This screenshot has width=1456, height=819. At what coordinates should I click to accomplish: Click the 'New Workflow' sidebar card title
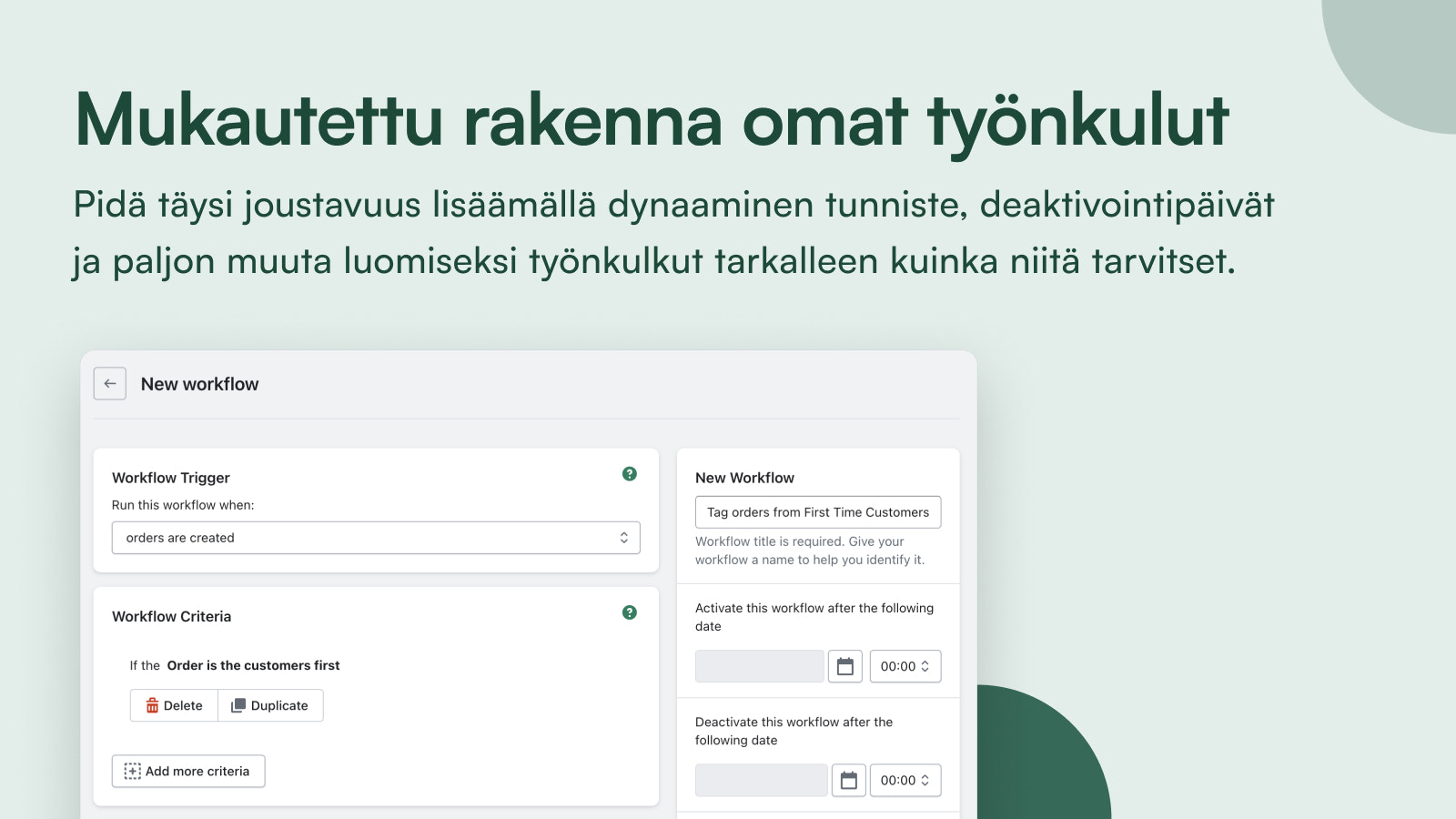[x=744, y=478]
